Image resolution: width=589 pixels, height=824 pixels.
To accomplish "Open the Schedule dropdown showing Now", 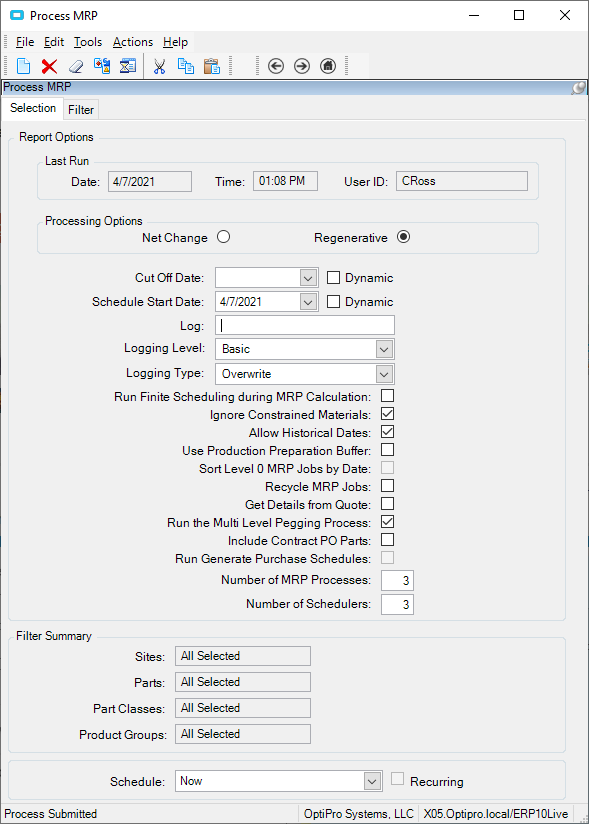I will [372, 781].
